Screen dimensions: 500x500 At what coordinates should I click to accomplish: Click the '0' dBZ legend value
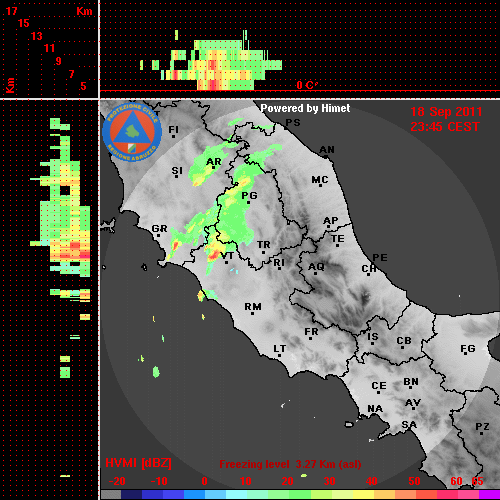click(204, 481)
